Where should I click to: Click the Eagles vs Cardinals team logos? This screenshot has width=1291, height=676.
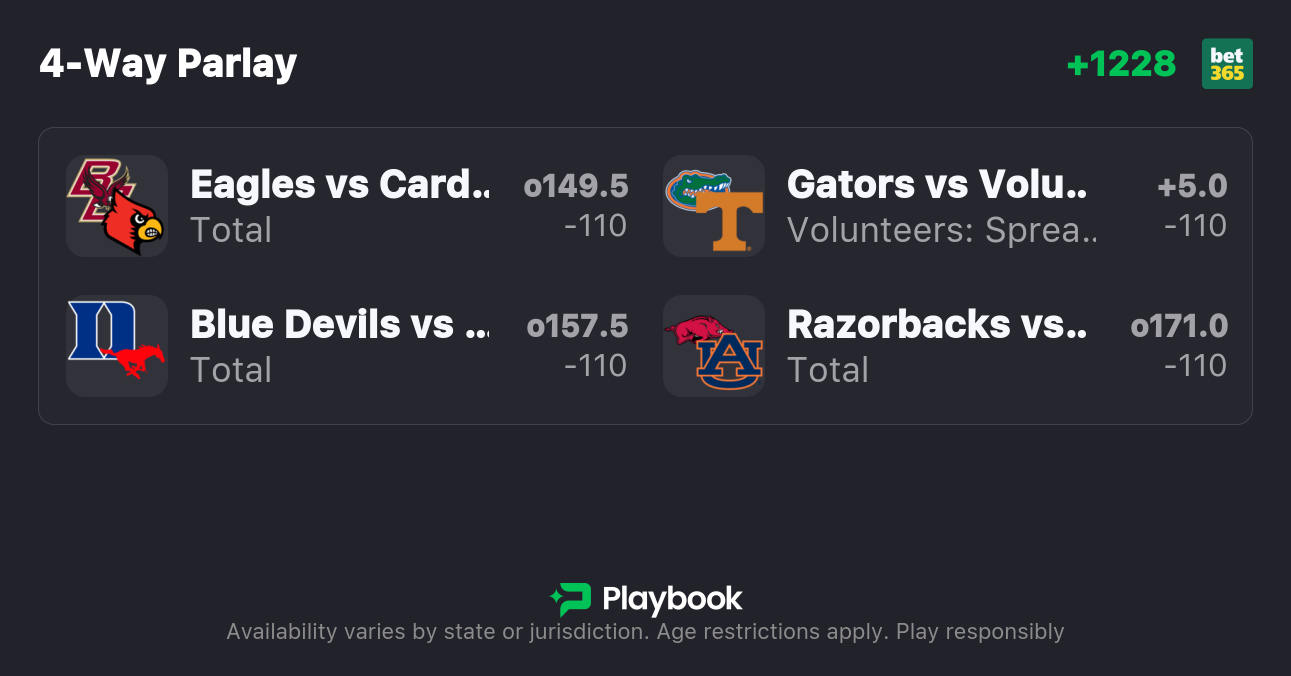[x=116, y=206]
